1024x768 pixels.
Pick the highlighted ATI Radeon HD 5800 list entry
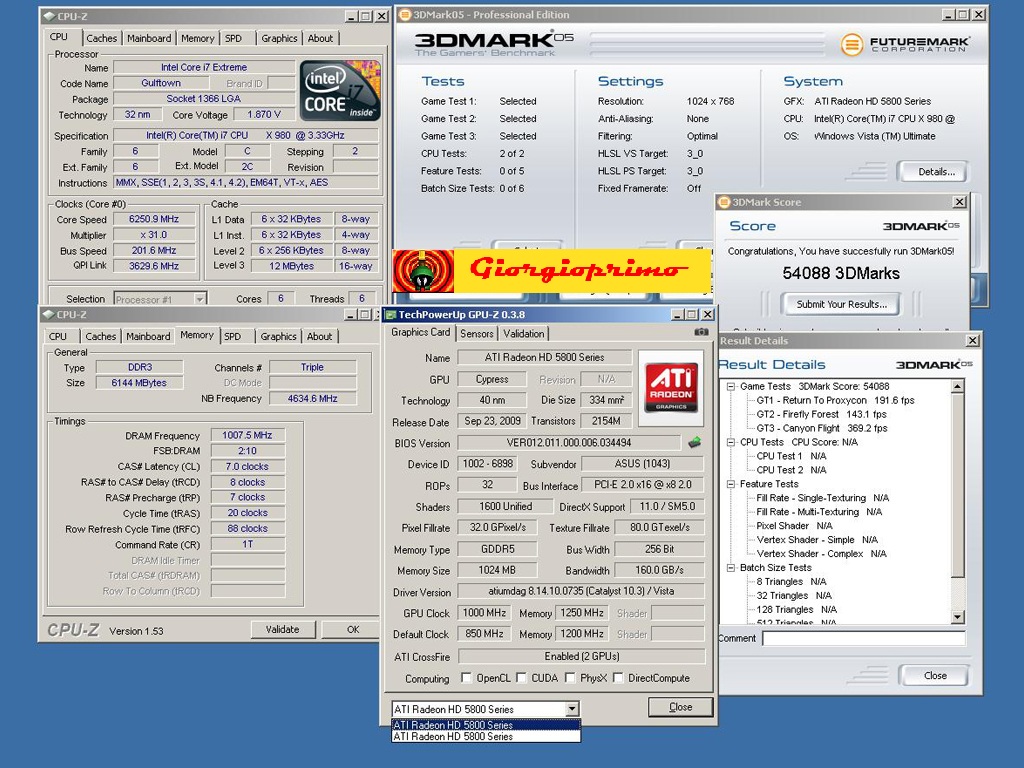click(486, 725)
